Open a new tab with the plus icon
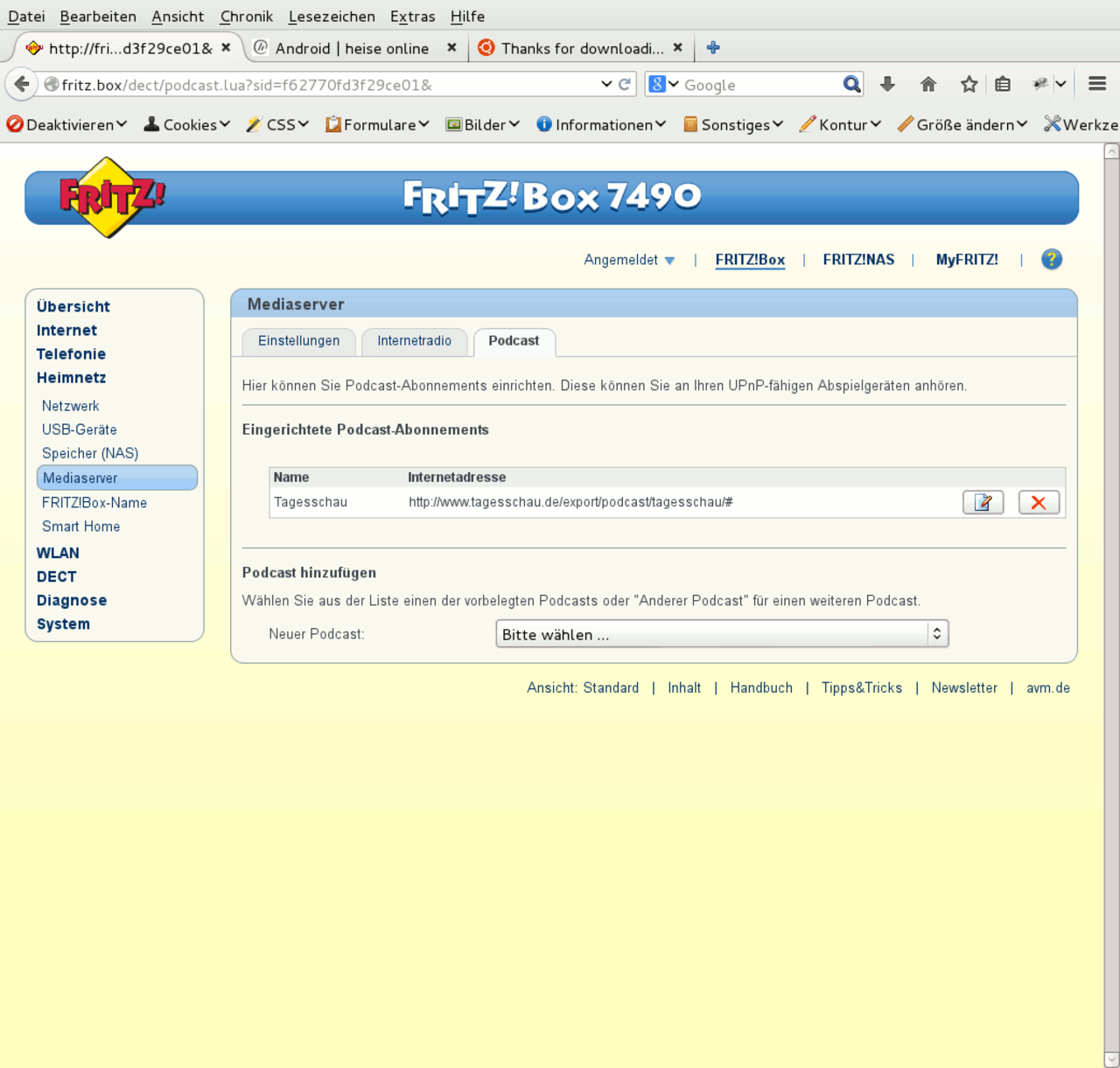1120x1068 pixels. click(713, 48)
